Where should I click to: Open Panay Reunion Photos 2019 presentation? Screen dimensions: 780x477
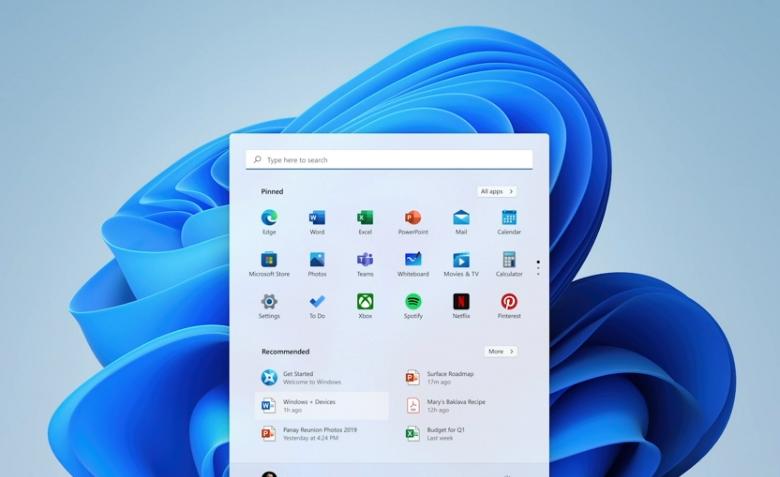321,433
